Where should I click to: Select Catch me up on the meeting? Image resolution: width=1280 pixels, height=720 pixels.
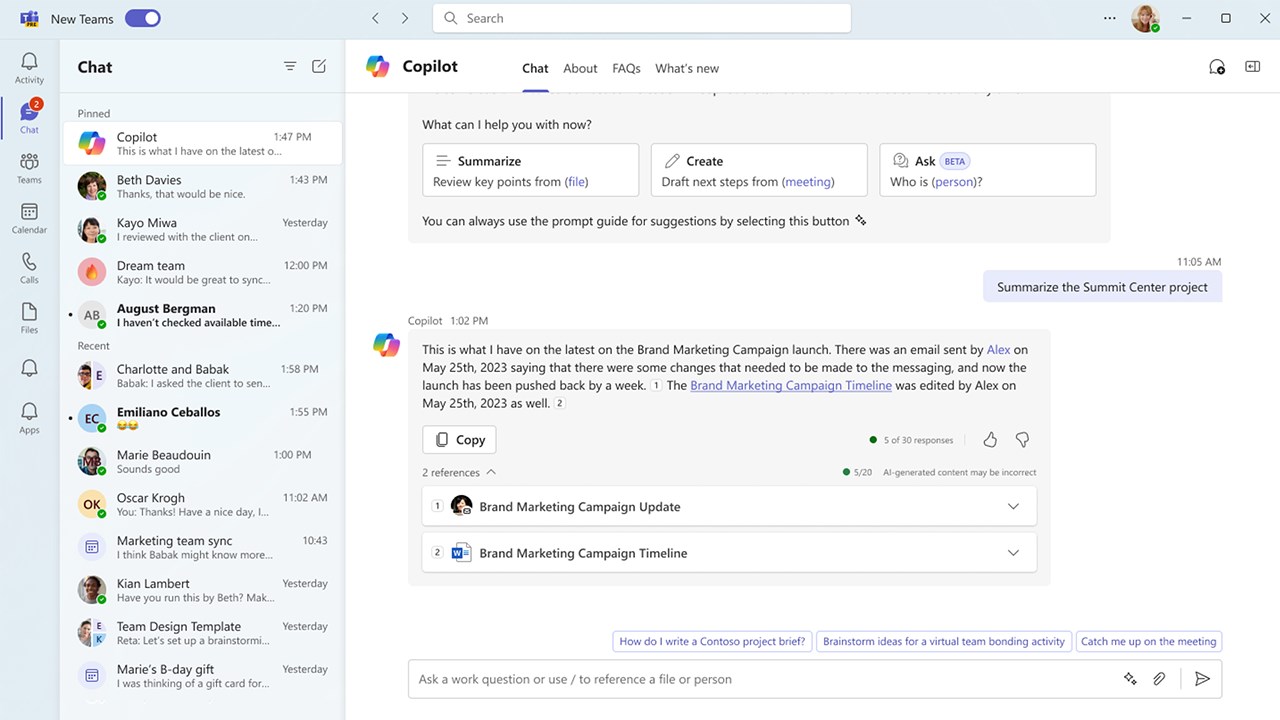coord(1148,642)
